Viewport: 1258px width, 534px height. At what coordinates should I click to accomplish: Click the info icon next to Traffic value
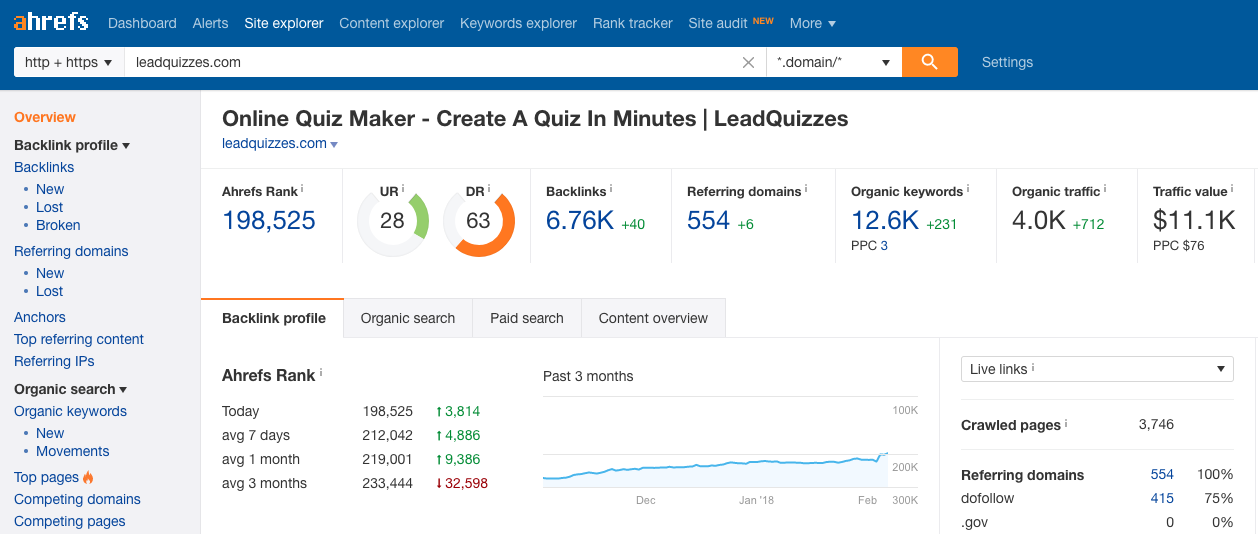pyautogui.click(x=1232, y=188)
